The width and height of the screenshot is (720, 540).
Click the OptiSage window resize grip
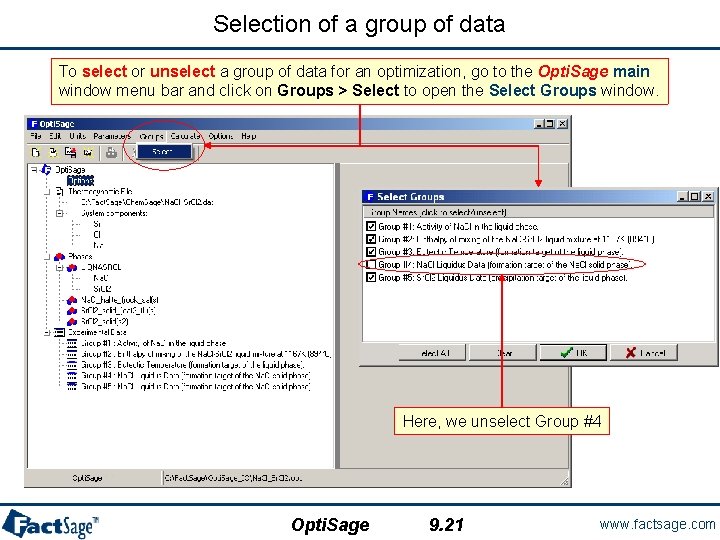click(x=565, y=481)
